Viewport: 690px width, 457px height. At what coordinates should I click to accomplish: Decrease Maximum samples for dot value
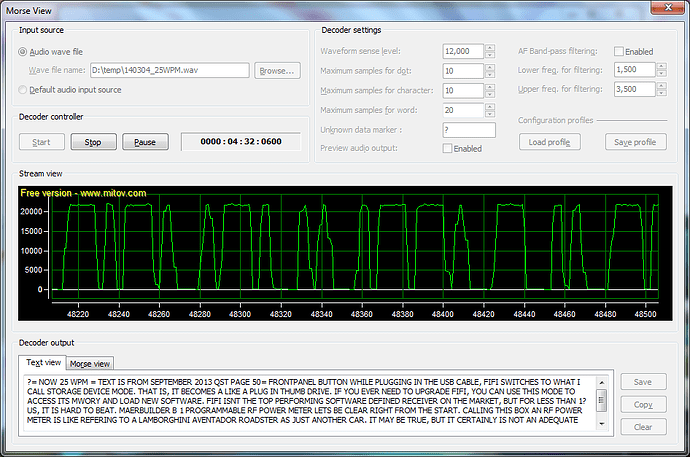[x=490, y=75]
